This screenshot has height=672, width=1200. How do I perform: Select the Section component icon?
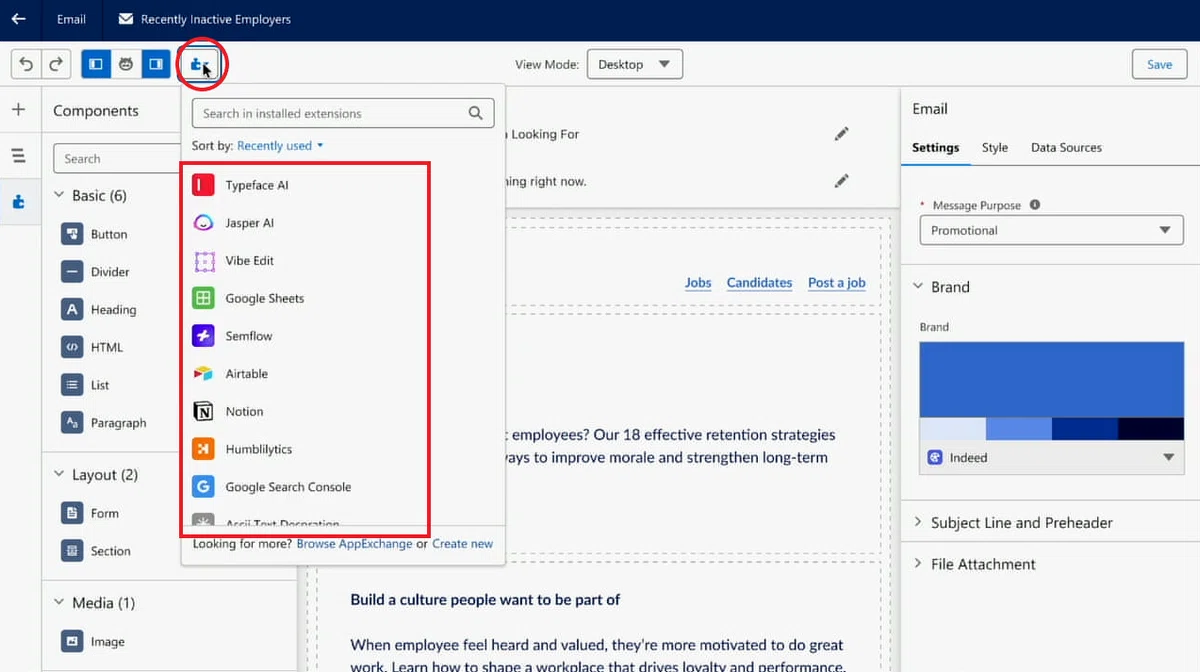coord(71,551)
